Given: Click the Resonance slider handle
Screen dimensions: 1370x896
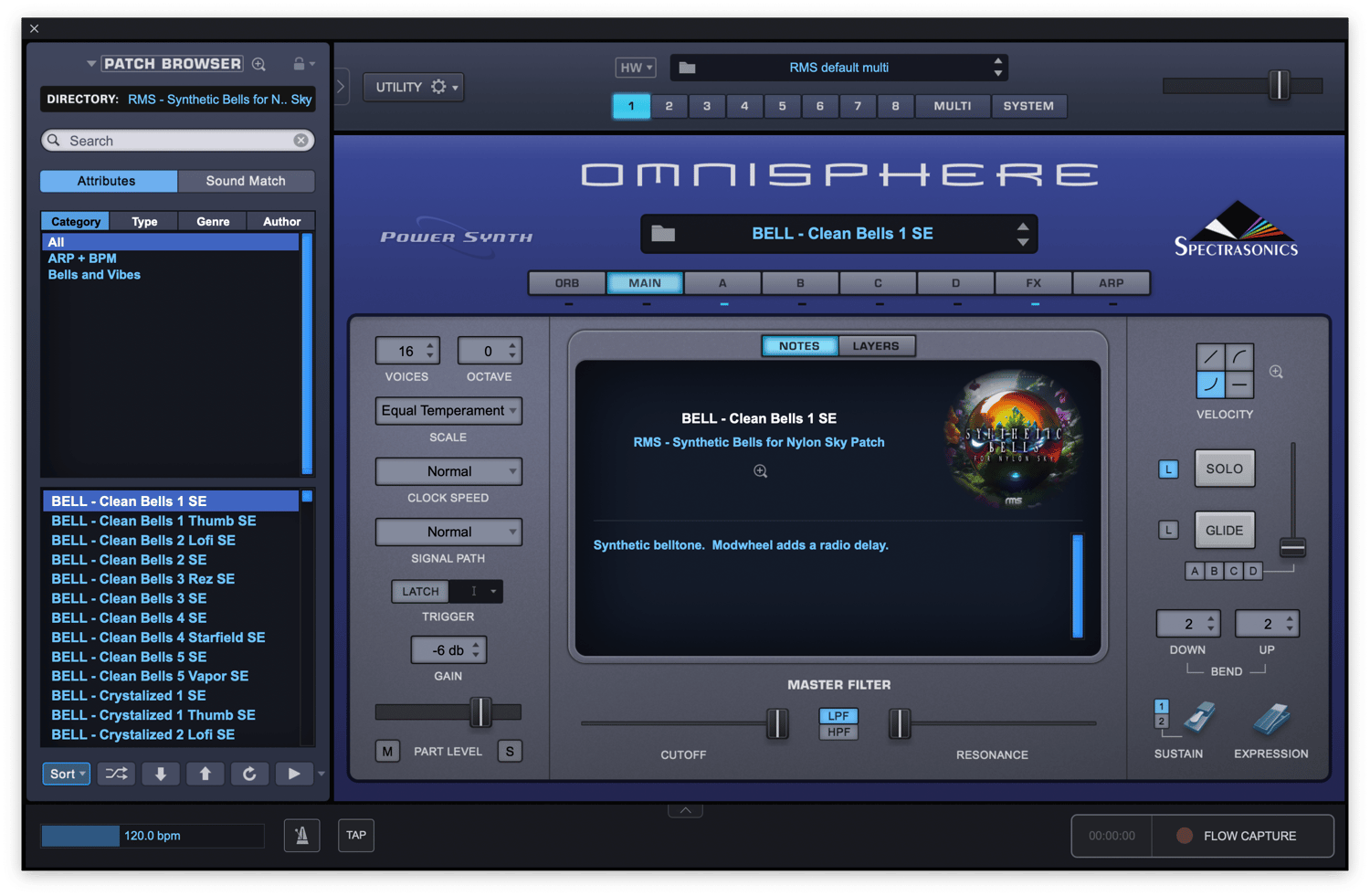Looking at the screenshot, I should 900,723.
